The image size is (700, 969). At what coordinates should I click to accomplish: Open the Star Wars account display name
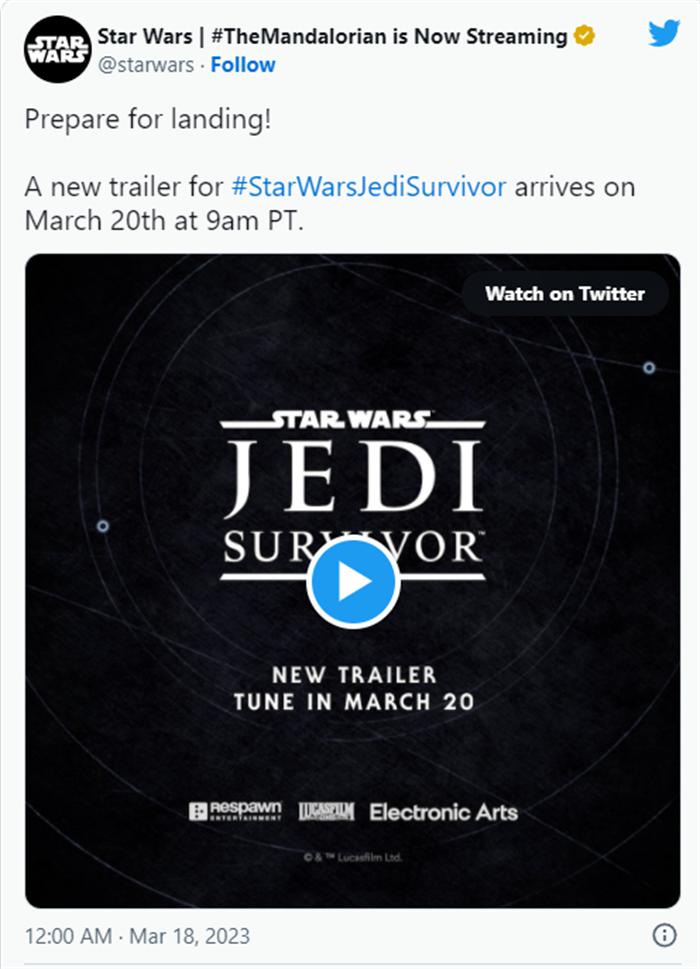pyautogui.click(x=332, y=36)
